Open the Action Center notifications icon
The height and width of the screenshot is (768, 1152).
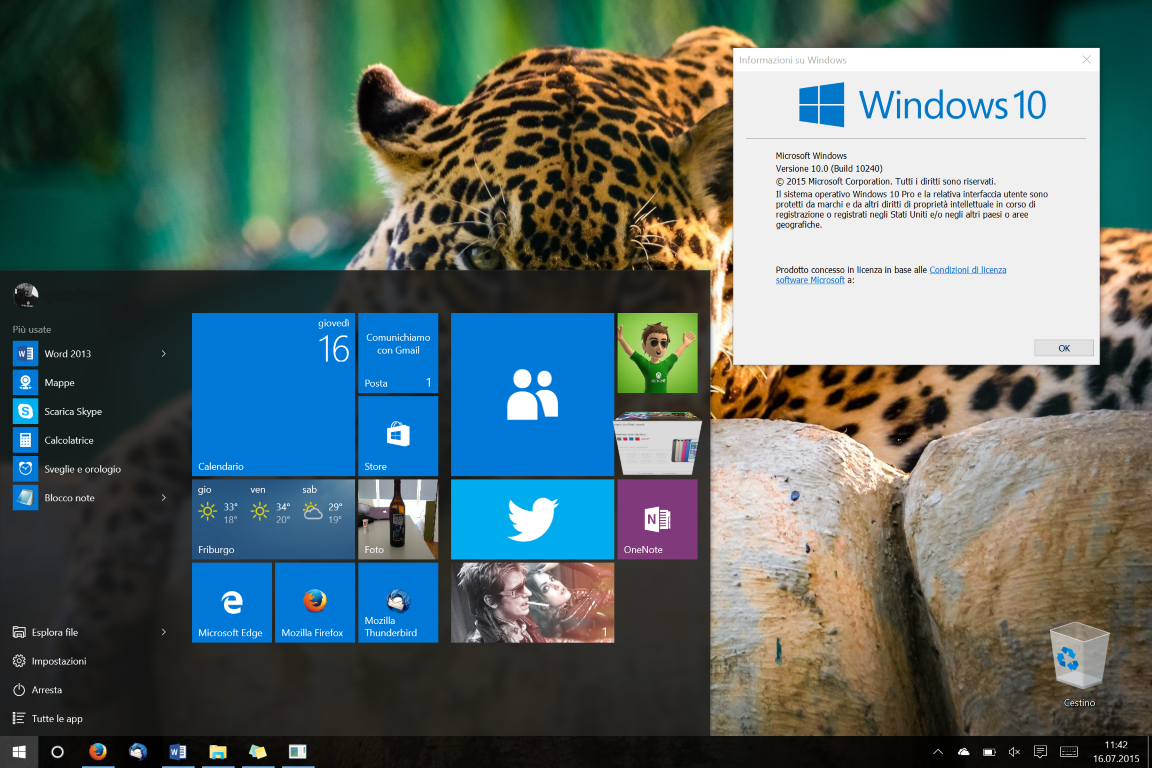pos(1040,752)
